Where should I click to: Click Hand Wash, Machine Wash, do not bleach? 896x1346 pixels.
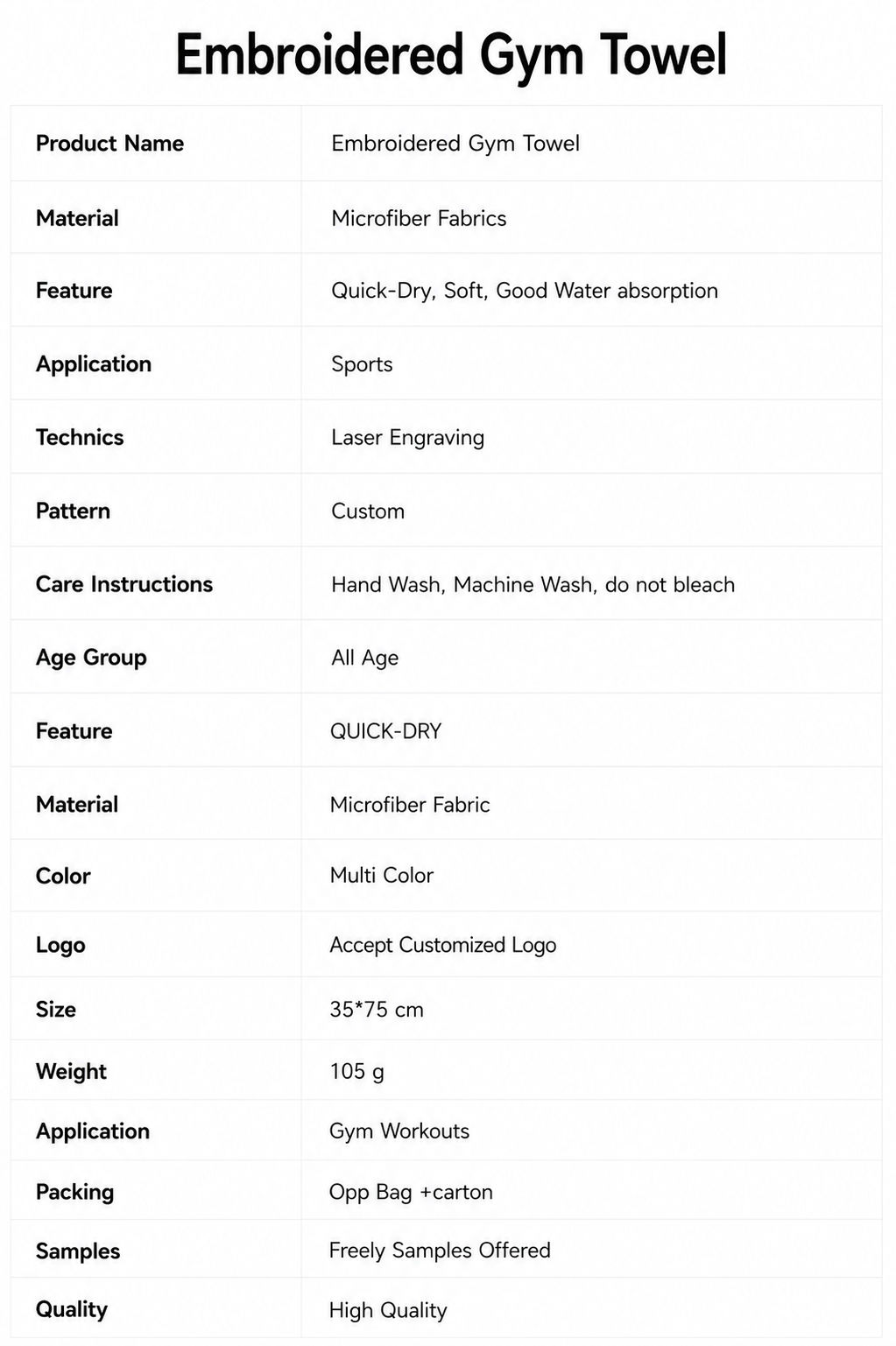pyautogui.click(x=533, y=584)
